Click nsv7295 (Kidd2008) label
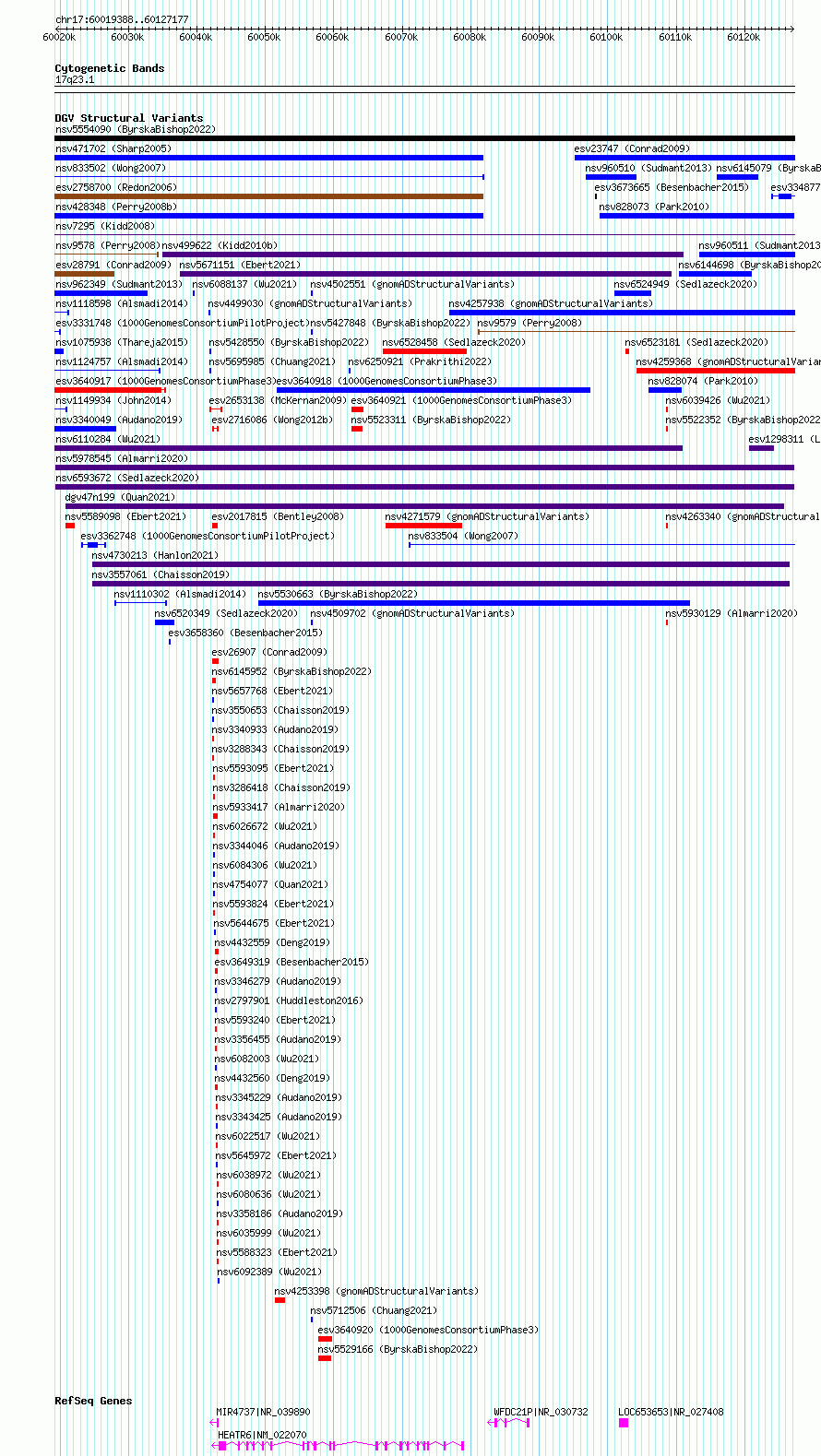 click(x=104, y=226)
